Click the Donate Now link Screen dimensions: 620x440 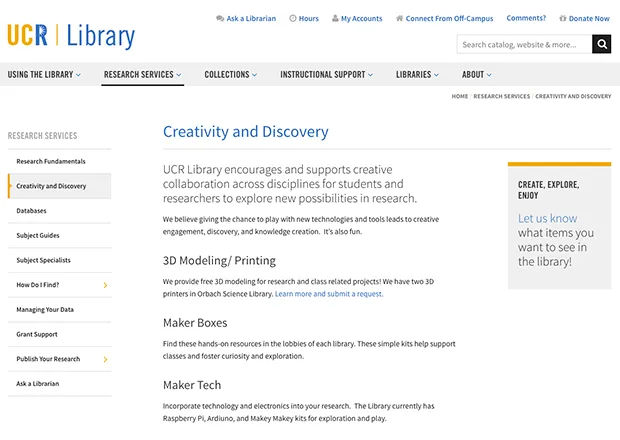tap(589, 18)
